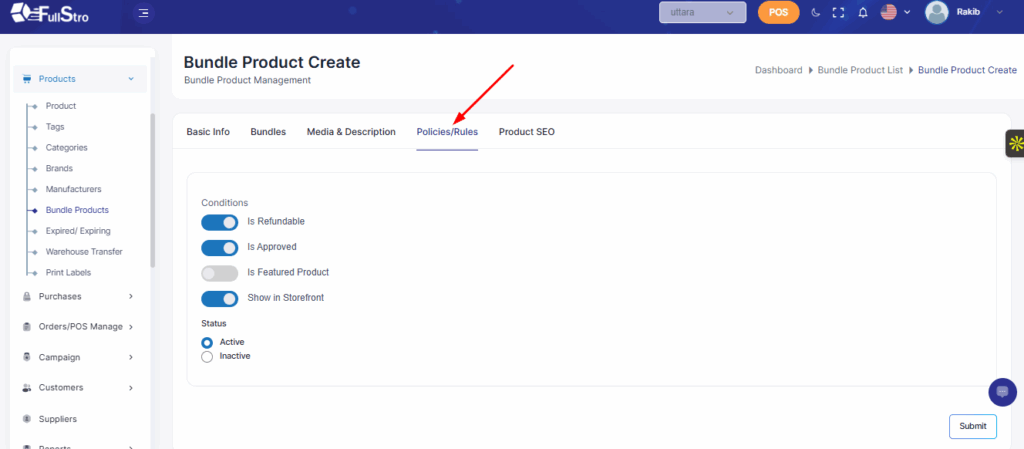
Task: Enter fullscreen mode using header icon
Action: [838, 13]
